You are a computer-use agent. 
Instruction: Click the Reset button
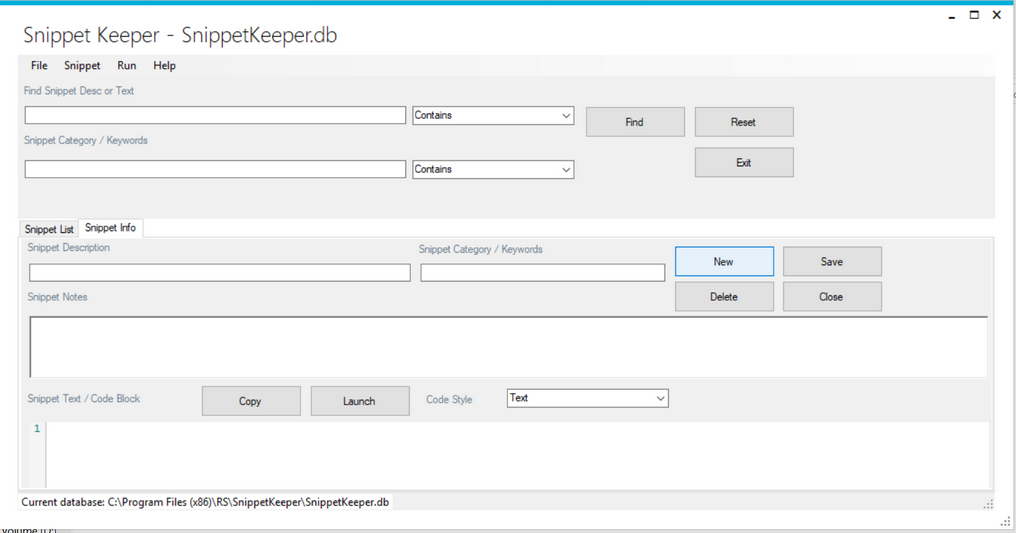[x=744, y=122]
